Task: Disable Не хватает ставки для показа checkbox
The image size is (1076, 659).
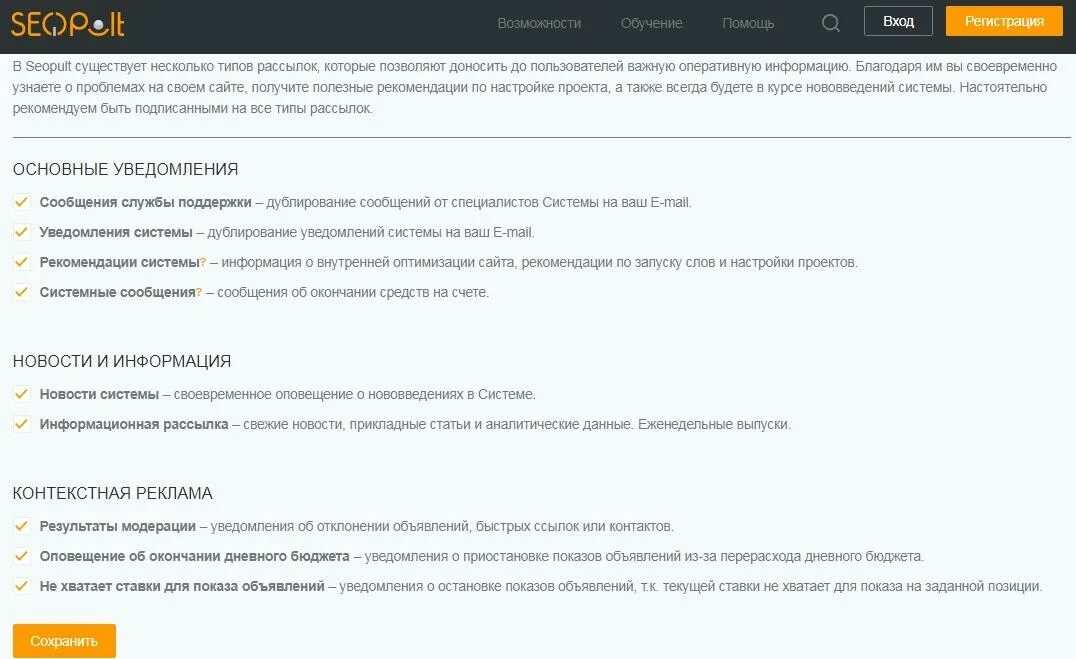Action: (x=21, y=586)
